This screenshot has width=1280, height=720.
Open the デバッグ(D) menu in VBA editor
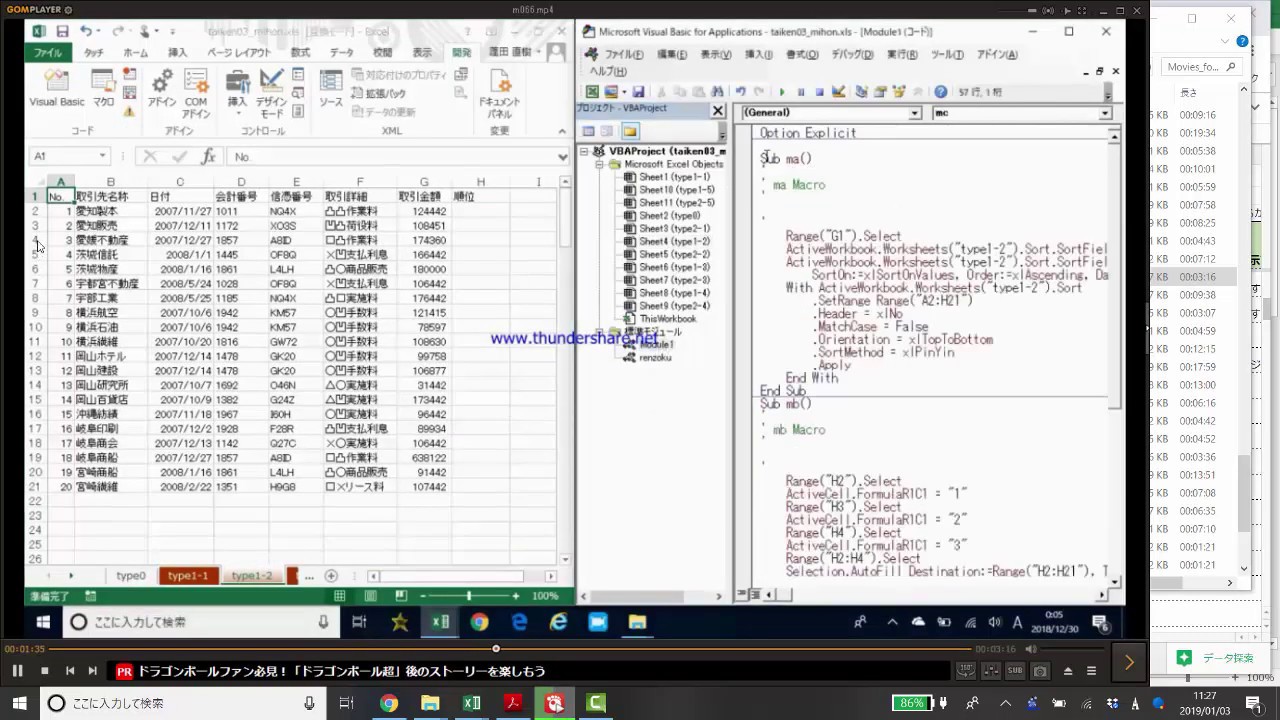[852, 55]
